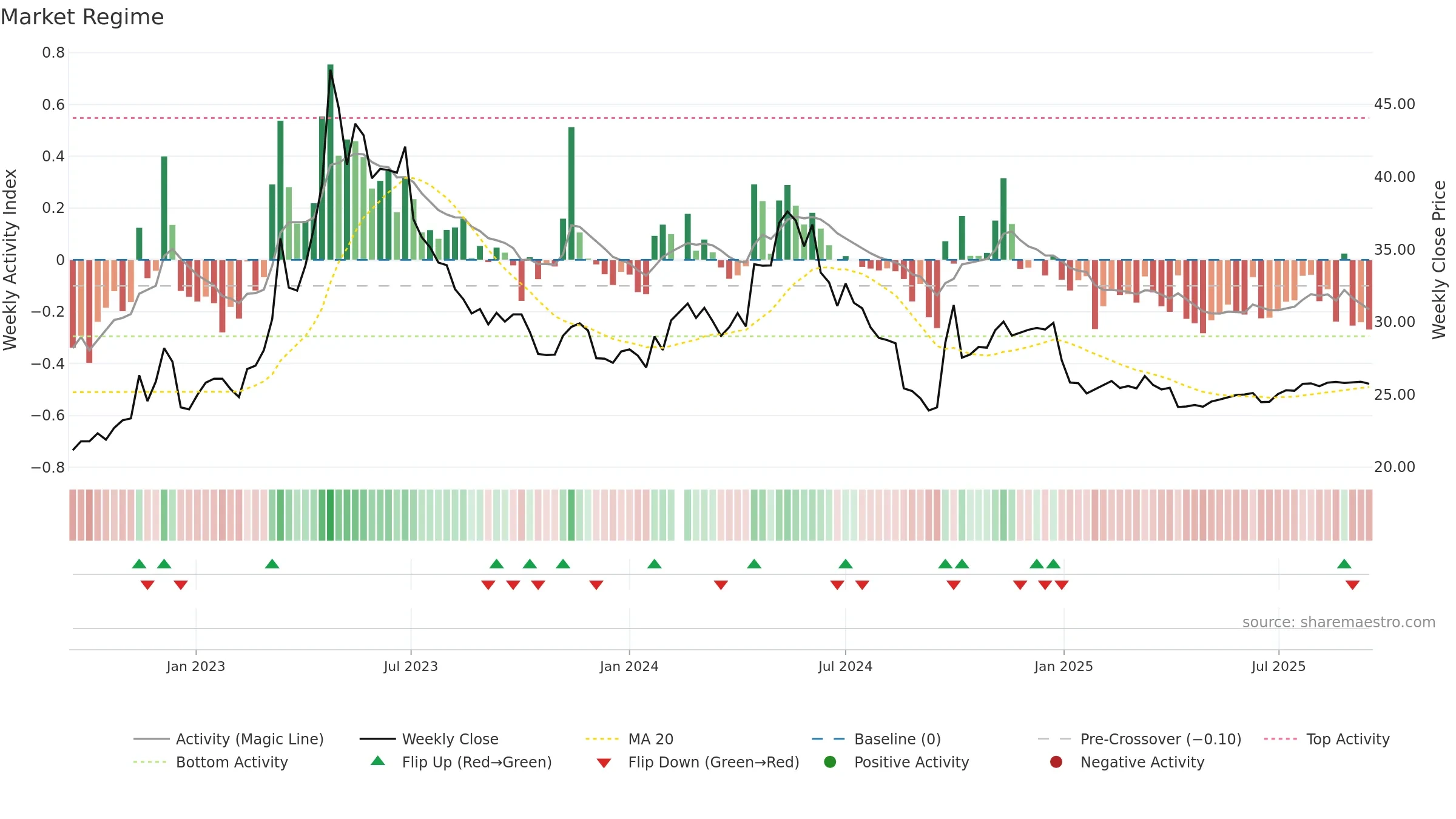Toggle the Weekly Close legend entry
Viewport: 1456px width, 819px height.
click(x=429, y=739)
